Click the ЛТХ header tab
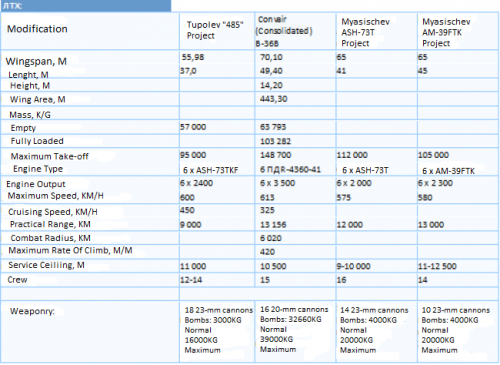The width and height of the screenshot is (500, 365). click(x=86, y=6)
